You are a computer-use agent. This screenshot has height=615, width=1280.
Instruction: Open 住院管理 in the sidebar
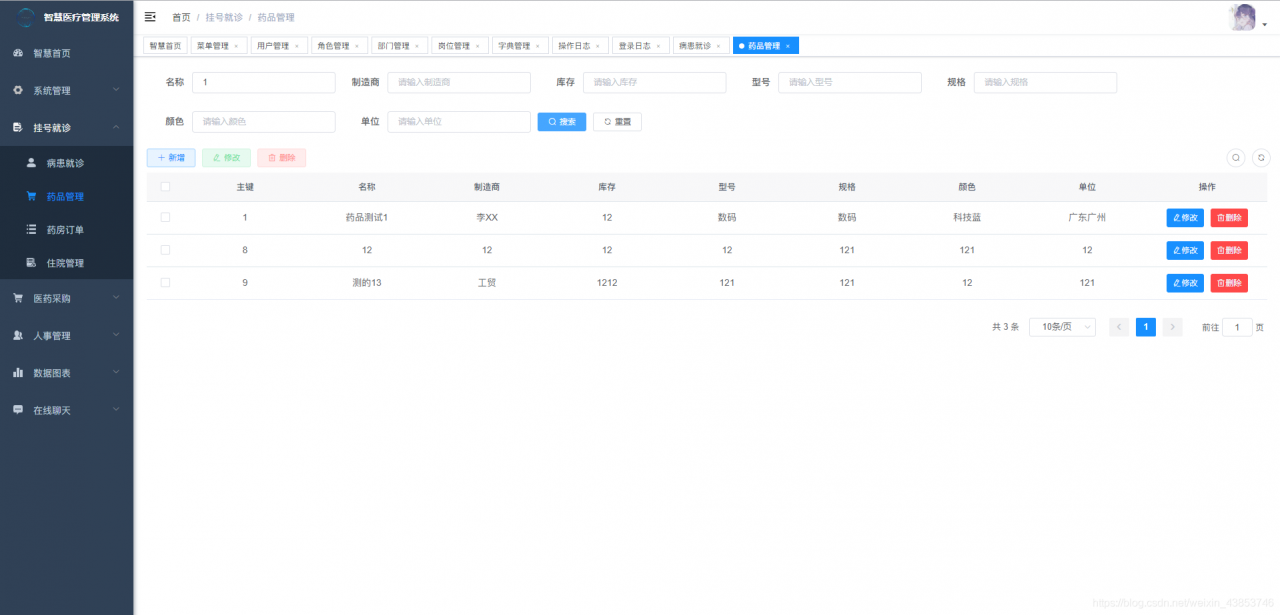click(66, 263)
